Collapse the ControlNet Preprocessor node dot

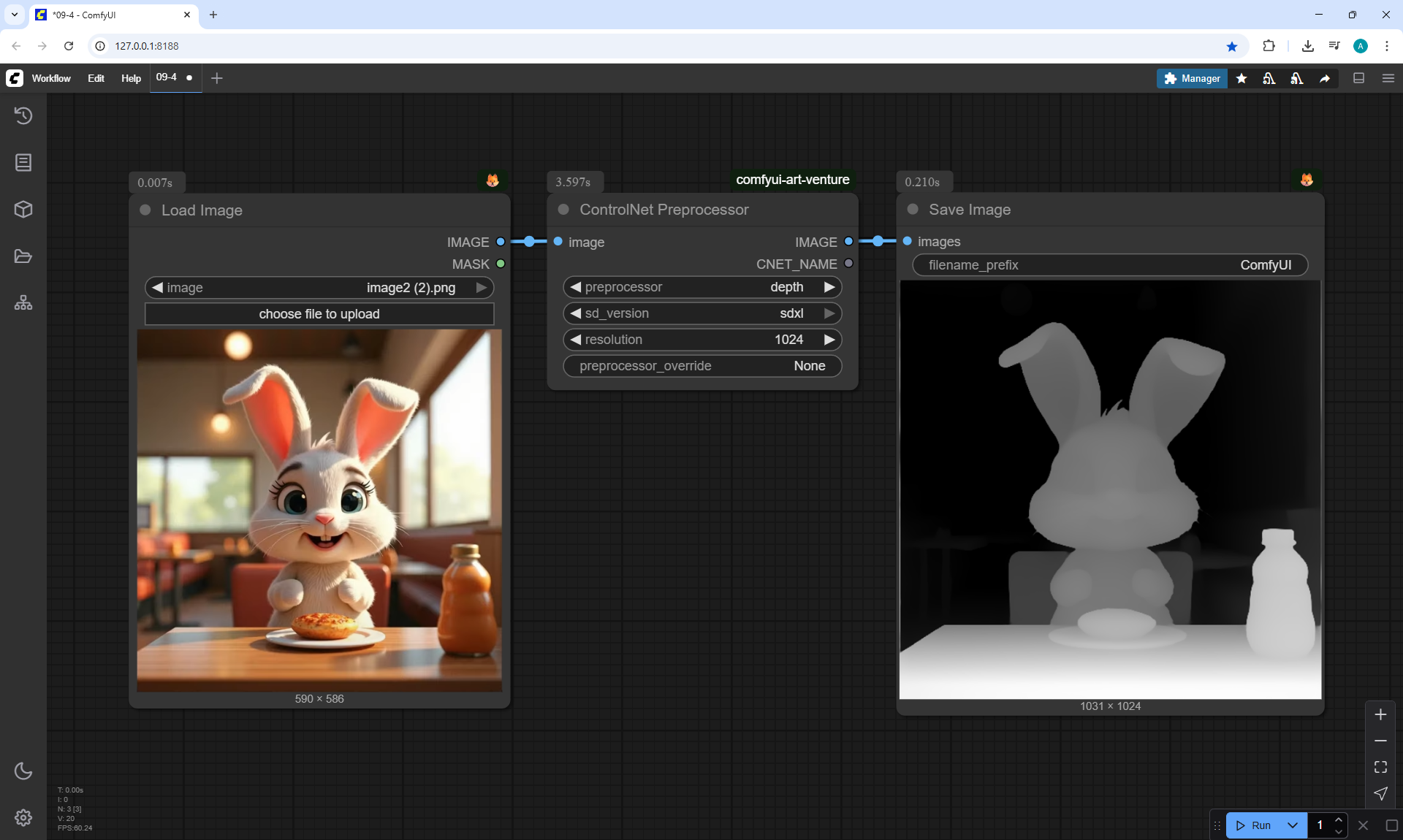(x=563, y=210)
